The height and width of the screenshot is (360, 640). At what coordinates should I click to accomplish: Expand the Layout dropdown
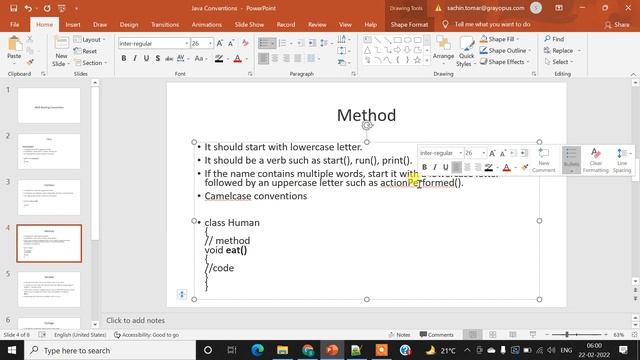tap(89, 40)
